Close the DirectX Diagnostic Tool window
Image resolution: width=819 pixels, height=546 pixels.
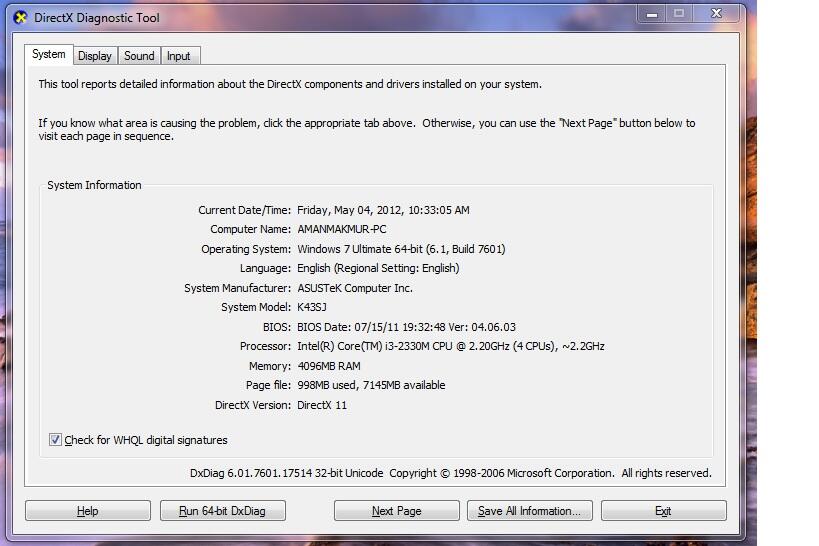point(716,14)
